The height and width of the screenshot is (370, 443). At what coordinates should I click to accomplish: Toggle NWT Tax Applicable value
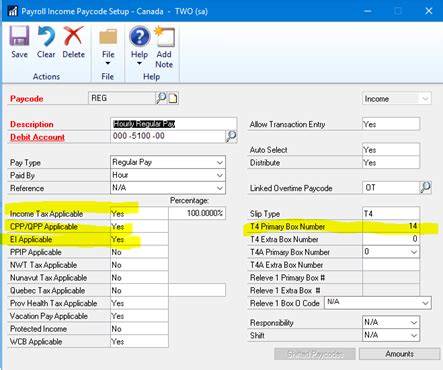point(139,265)
